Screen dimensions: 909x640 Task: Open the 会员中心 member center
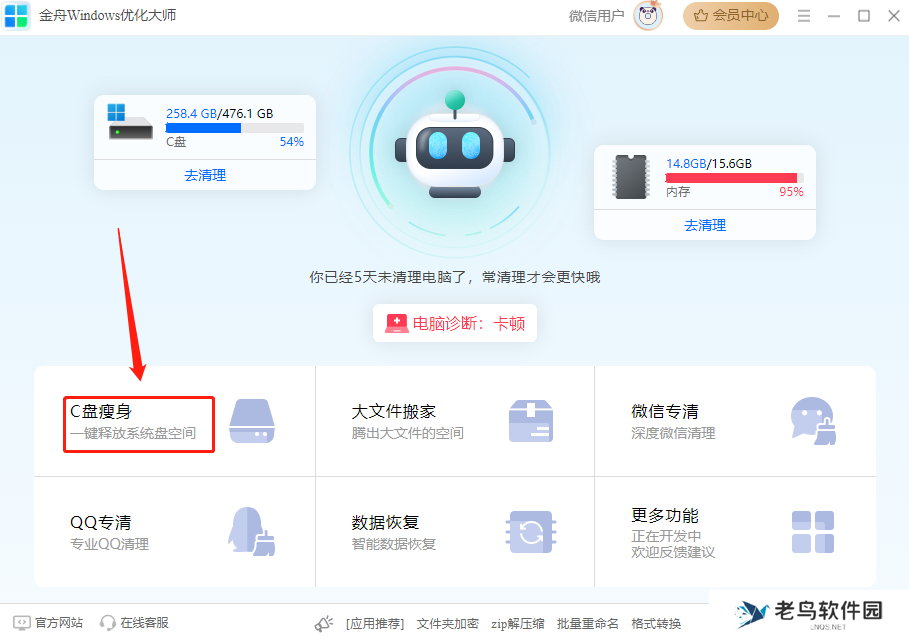pyautogui.click(x=731, y=16)
